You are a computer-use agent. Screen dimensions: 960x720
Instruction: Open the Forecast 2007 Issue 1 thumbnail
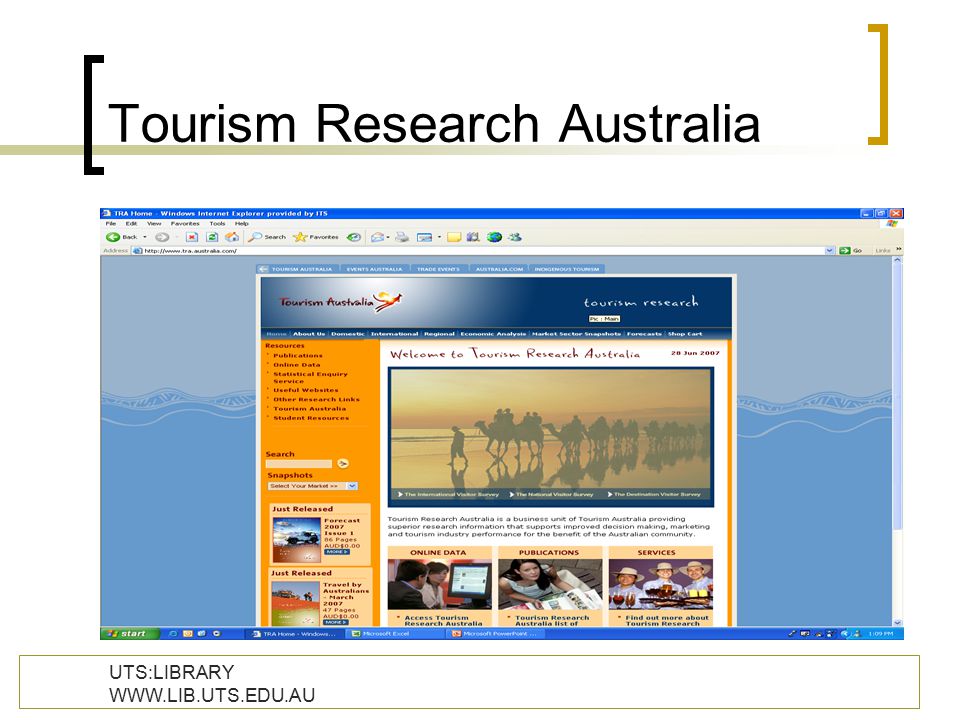pyautogui.click(x=296, y=541)
